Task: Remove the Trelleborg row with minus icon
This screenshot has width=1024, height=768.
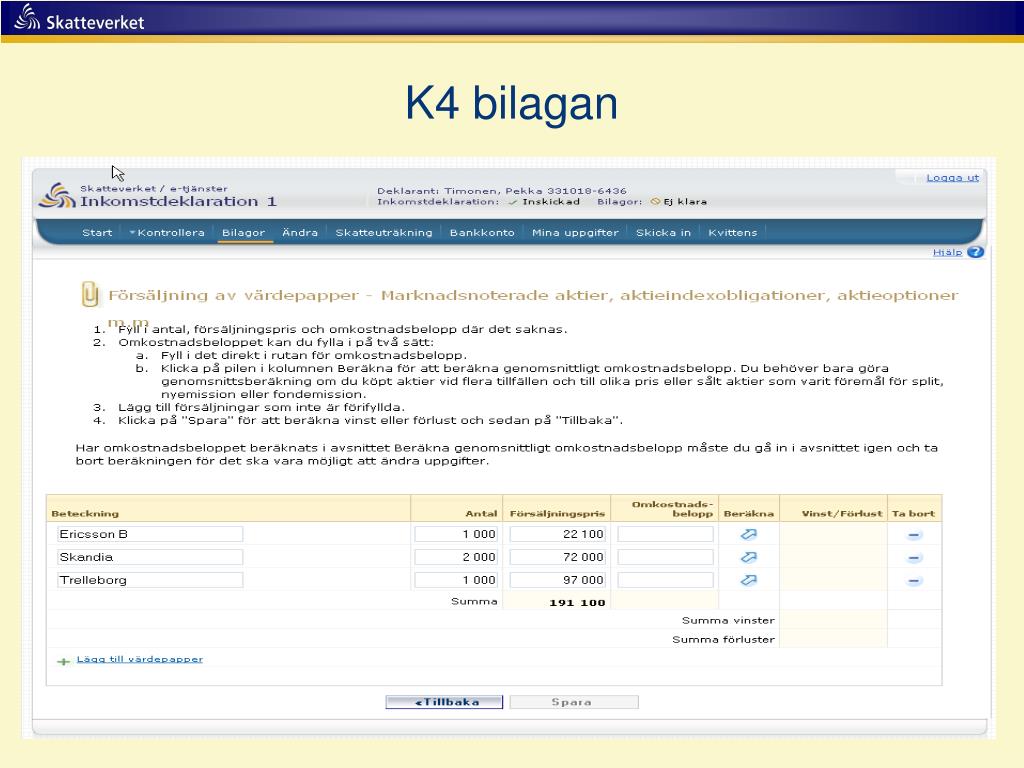Action: [914, 581]
